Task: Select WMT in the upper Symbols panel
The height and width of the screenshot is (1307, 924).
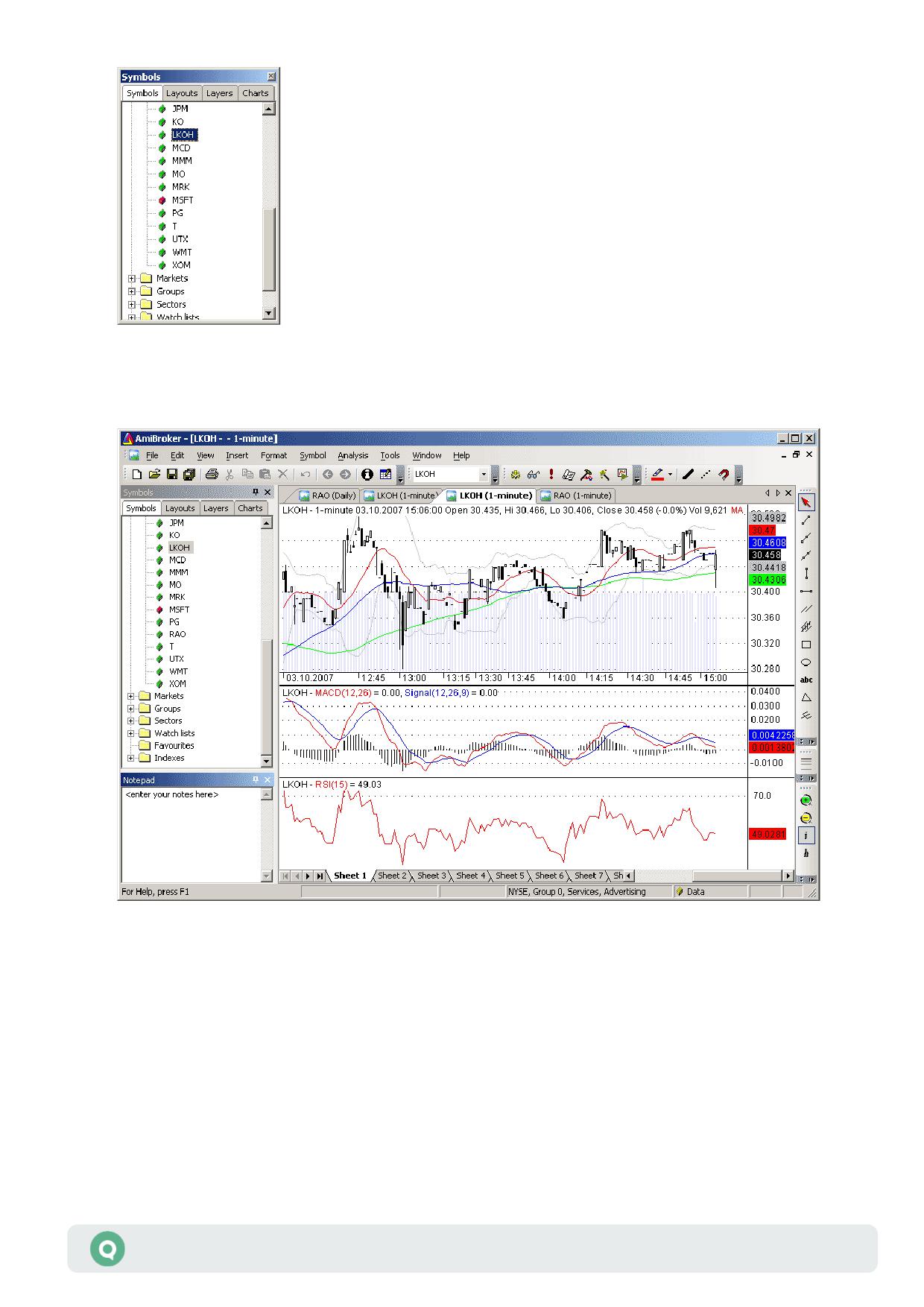Action: [x=182, y=253]
